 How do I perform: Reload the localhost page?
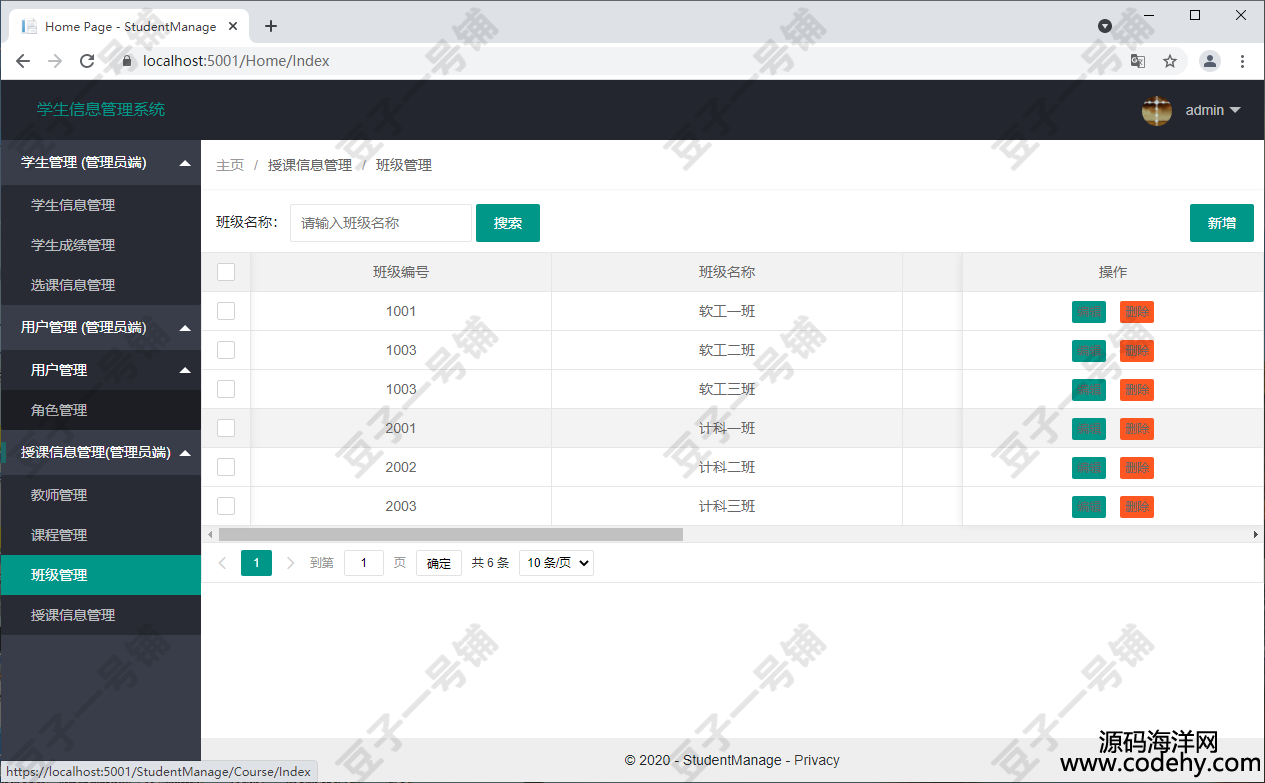pyautogui.click(x=87, y=61)
